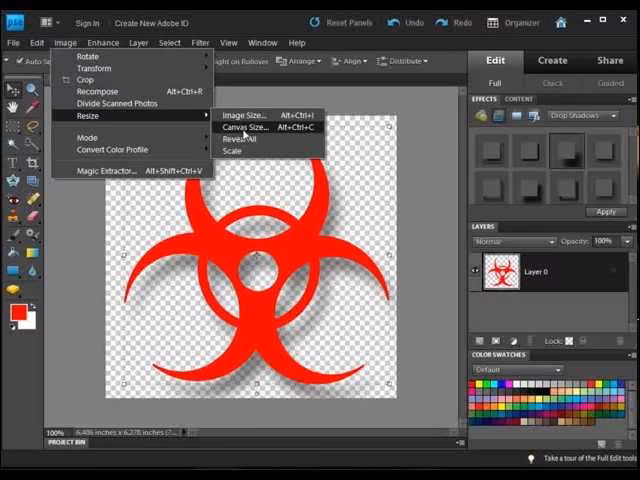Click the Redo button

[x=453, y=23]
